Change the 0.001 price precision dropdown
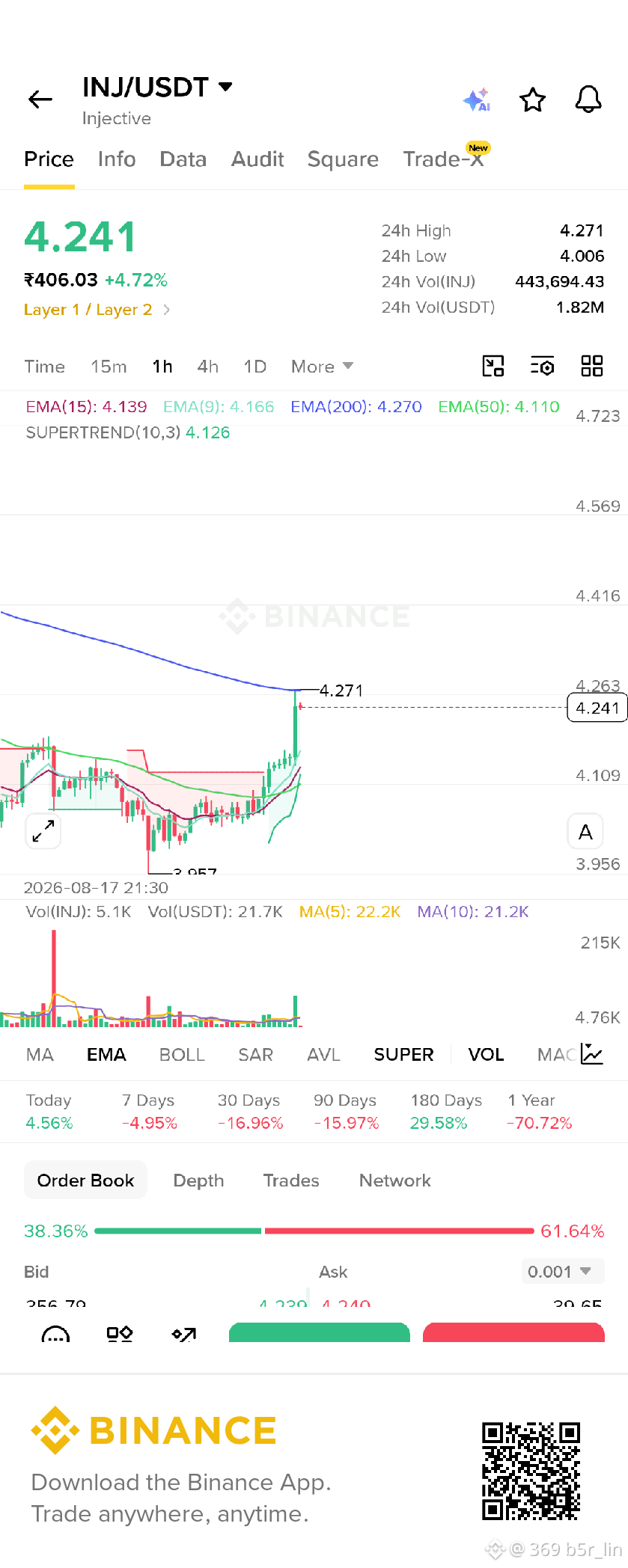 tap(563, 1272)
